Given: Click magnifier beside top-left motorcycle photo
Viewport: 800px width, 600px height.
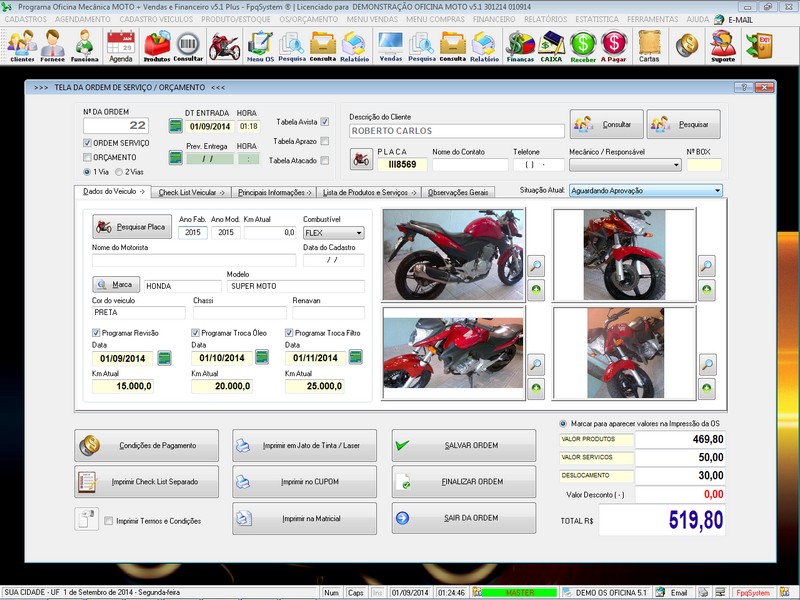Looking at the screenshot, I should click(536, 266).
